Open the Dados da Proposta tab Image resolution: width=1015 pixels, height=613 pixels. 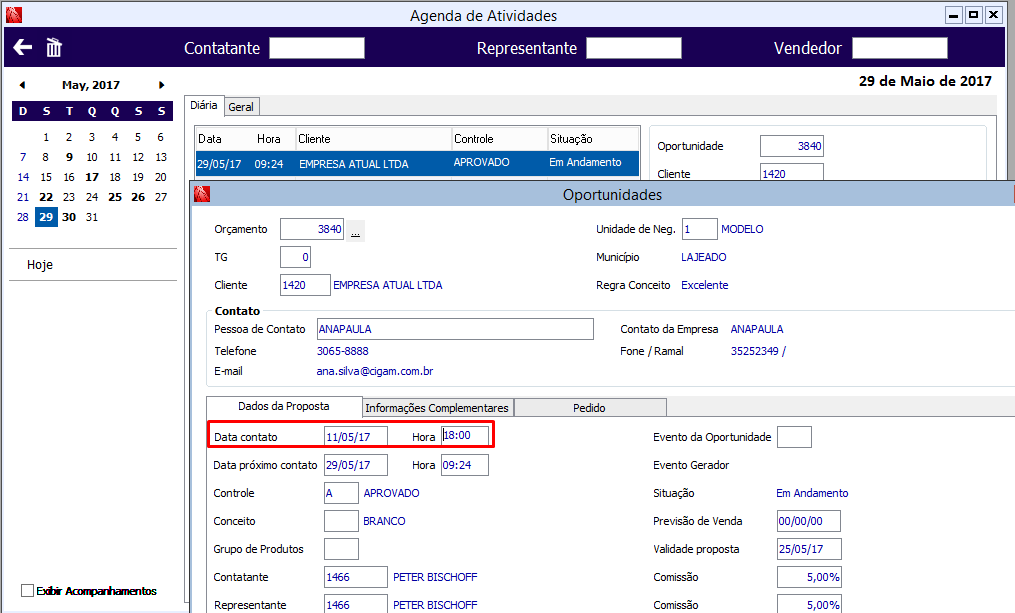coord(284,407)
